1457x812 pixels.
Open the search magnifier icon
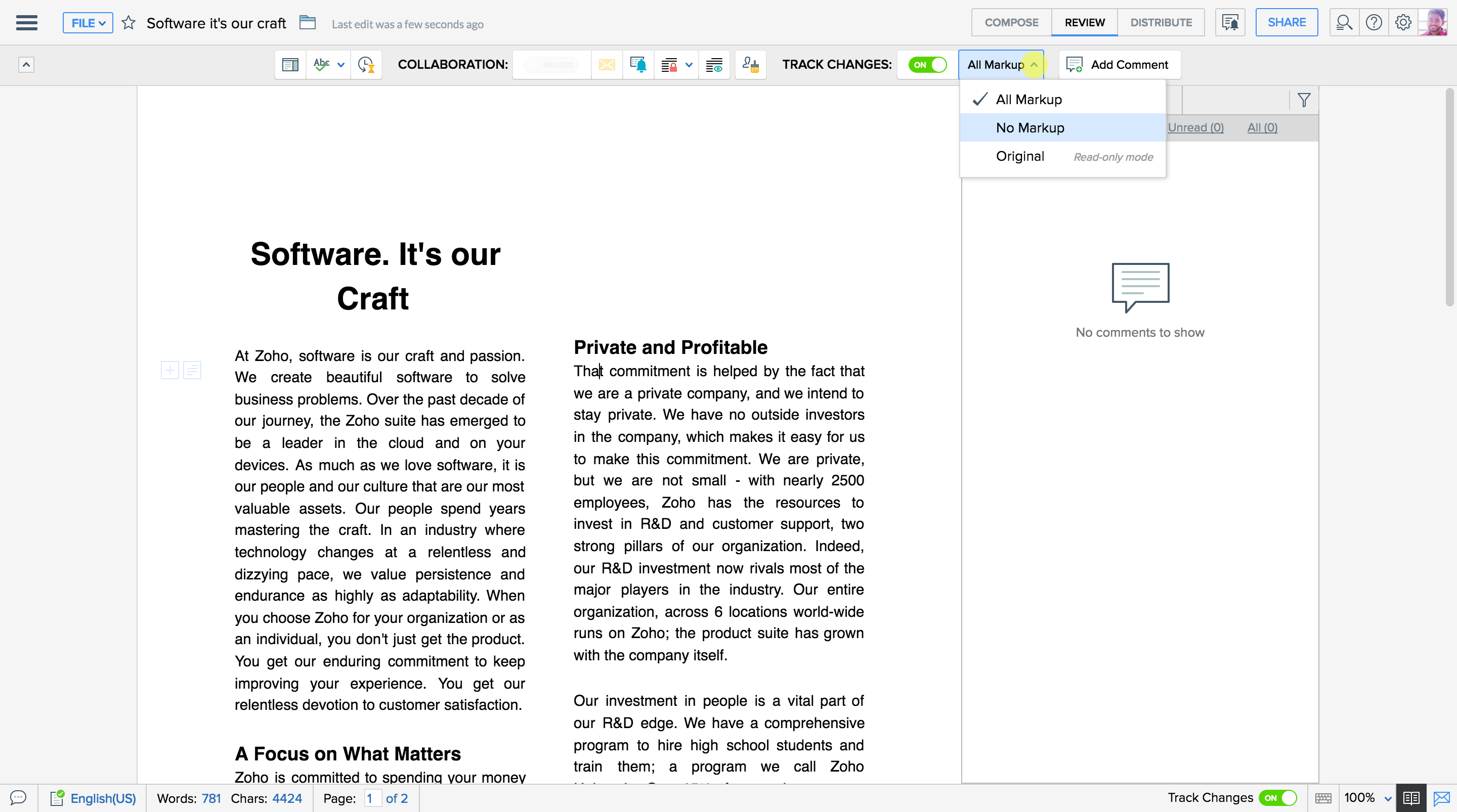1344,23
